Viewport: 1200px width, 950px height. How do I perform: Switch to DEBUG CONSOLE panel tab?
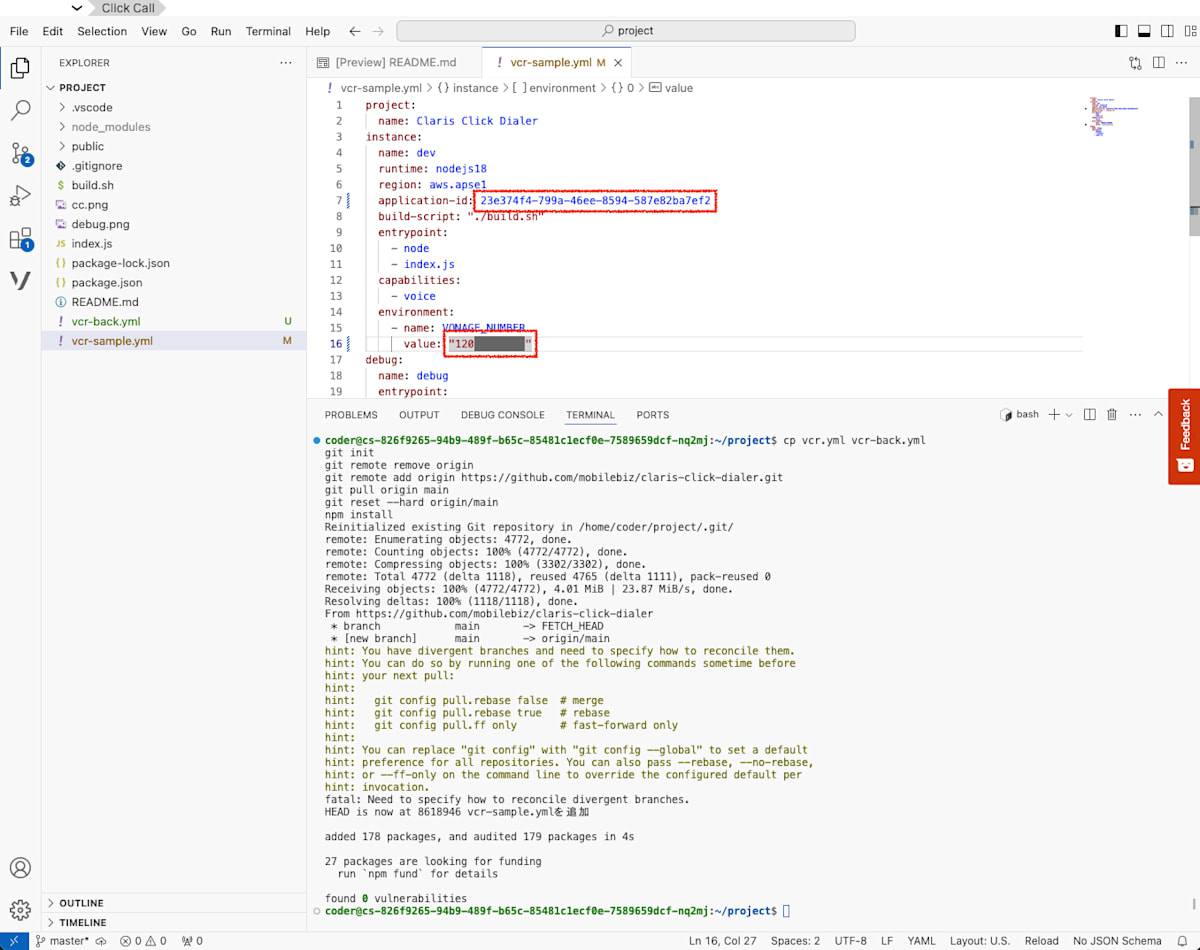503,415
